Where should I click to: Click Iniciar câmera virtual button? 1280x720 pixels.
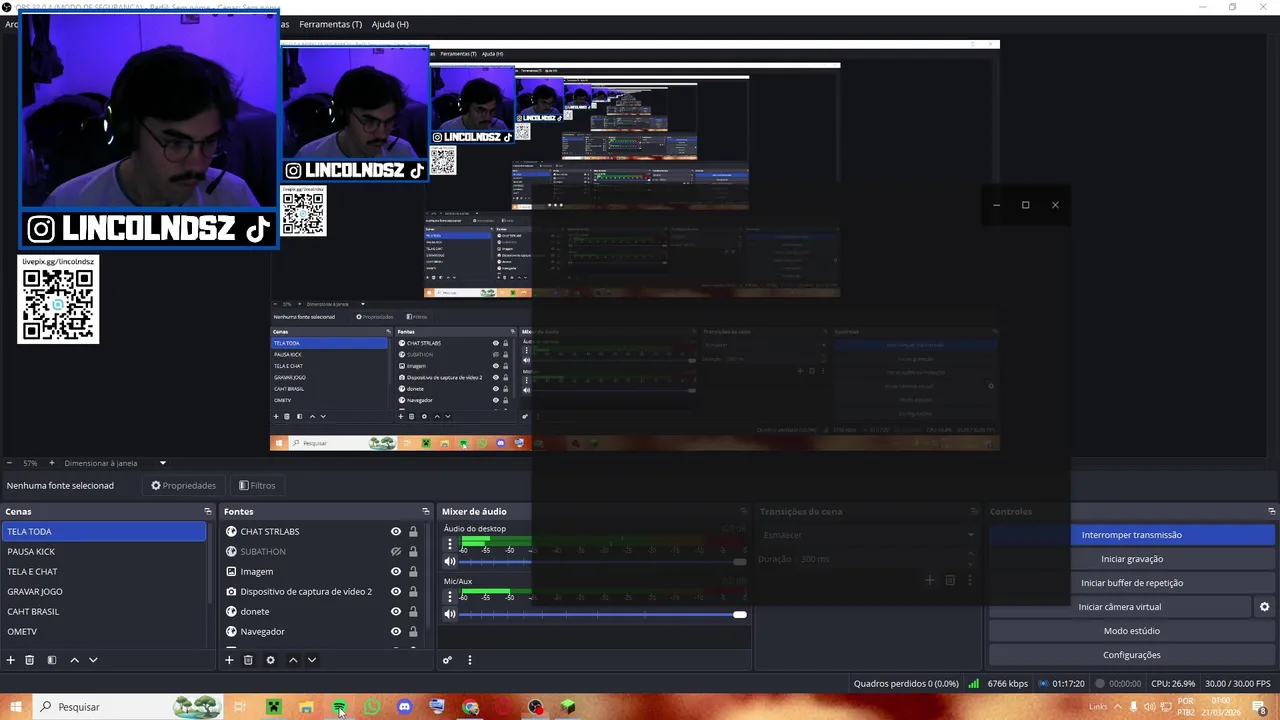(x=1119, y=607)
